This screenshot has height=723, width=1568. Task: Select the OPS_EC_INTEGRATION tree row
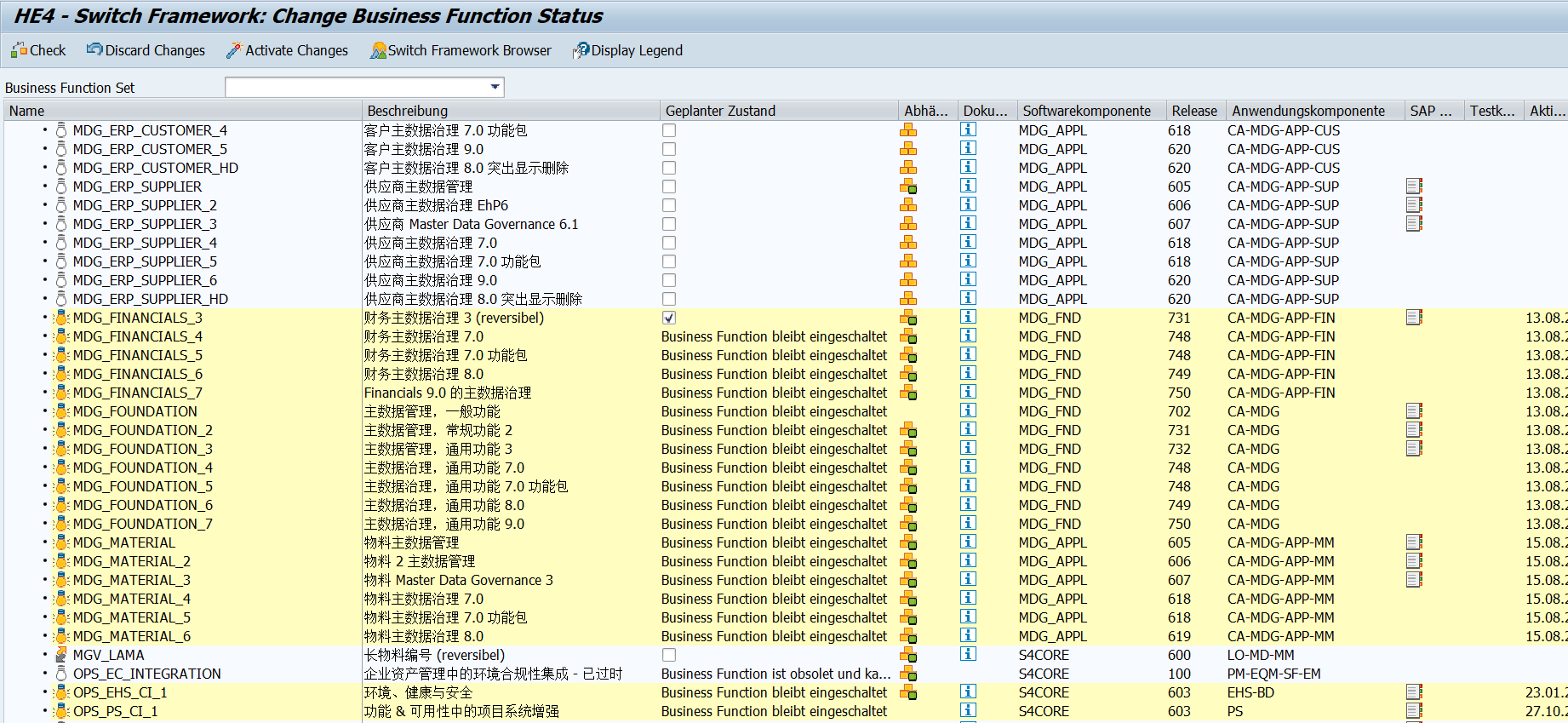147,674
